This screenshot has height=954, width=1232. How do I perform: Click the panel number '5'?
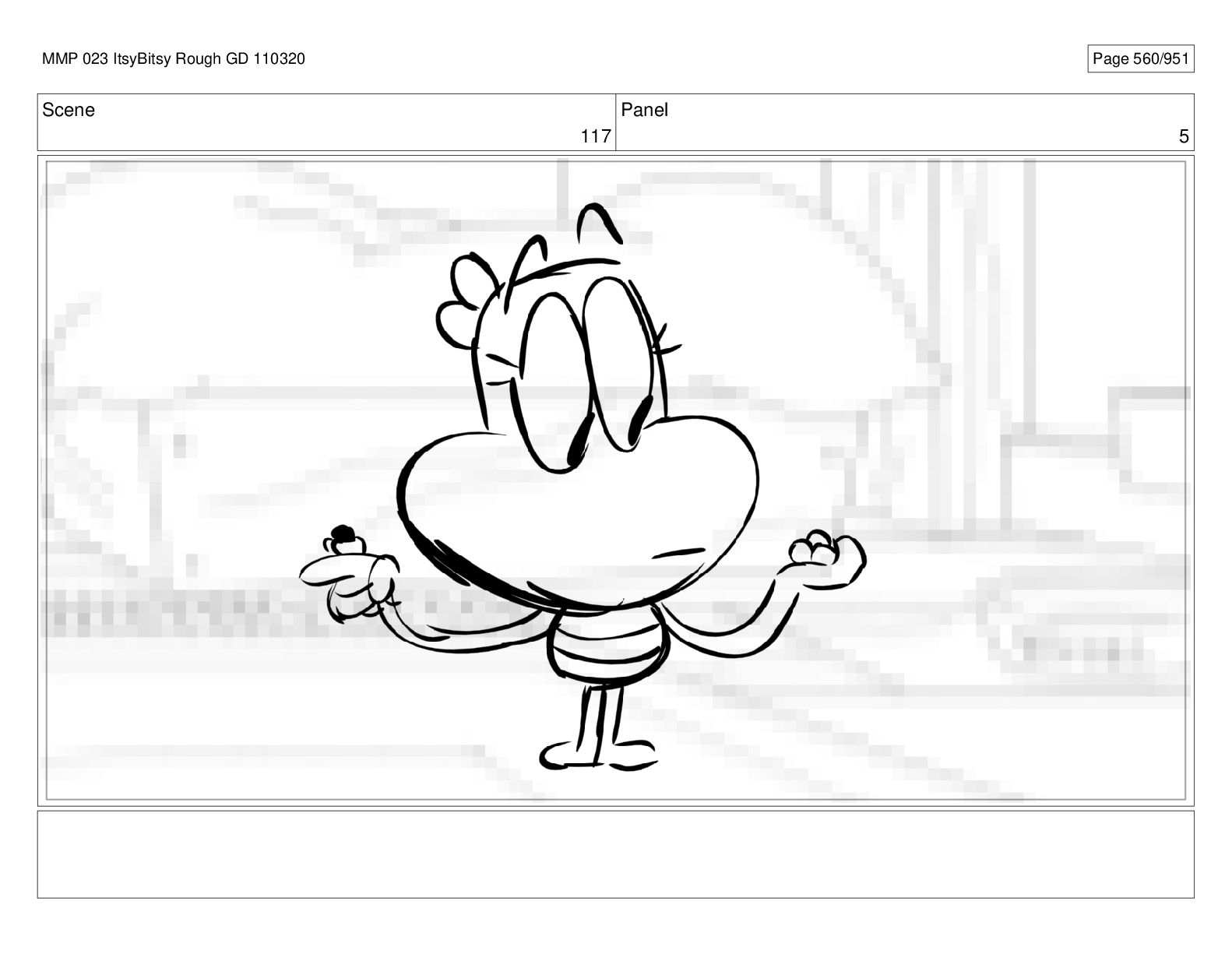pyautogui.click(x=1184, y=137)
